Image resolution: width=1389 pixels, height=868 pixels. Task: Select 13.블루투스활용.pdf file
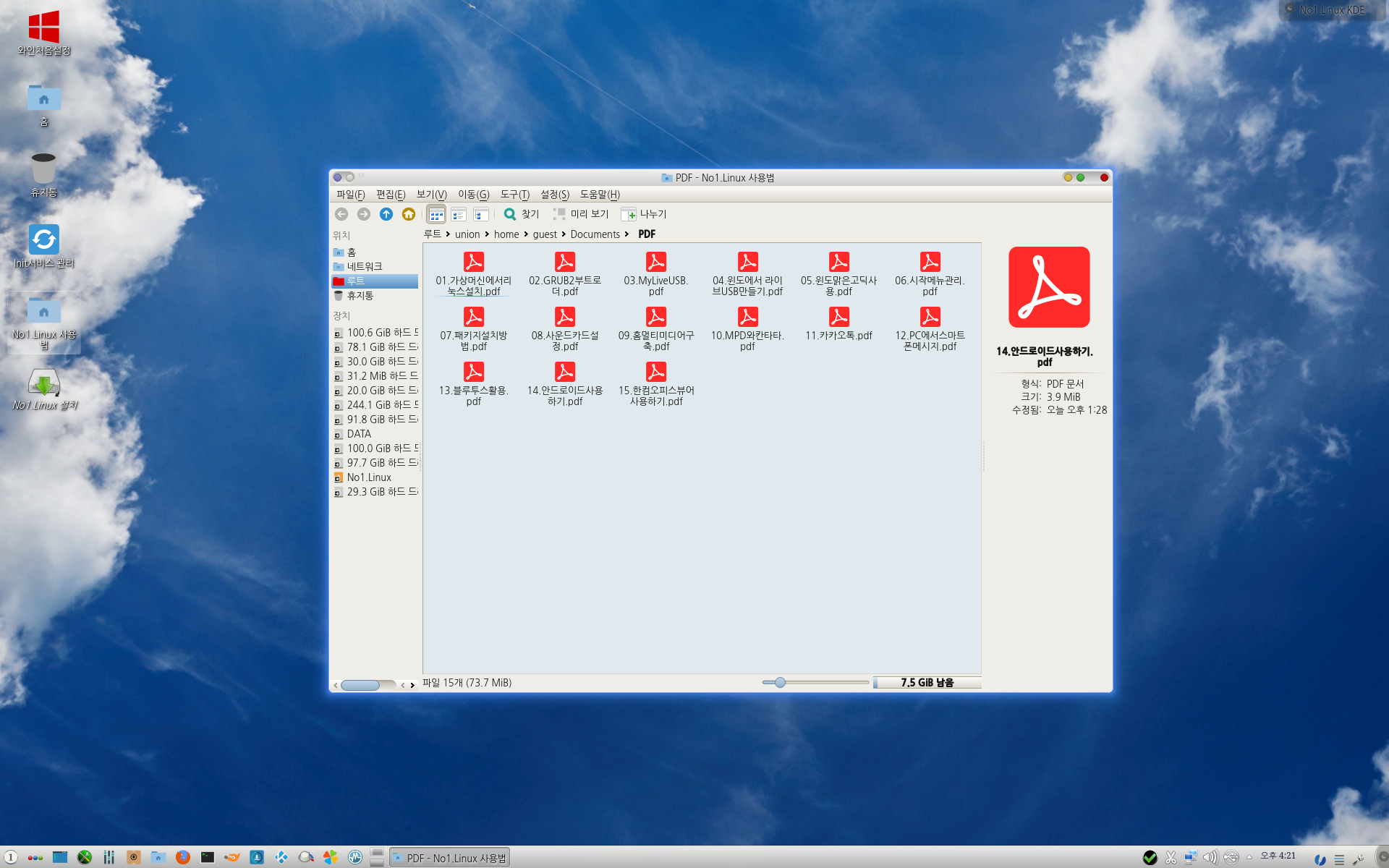pos(474,384)
